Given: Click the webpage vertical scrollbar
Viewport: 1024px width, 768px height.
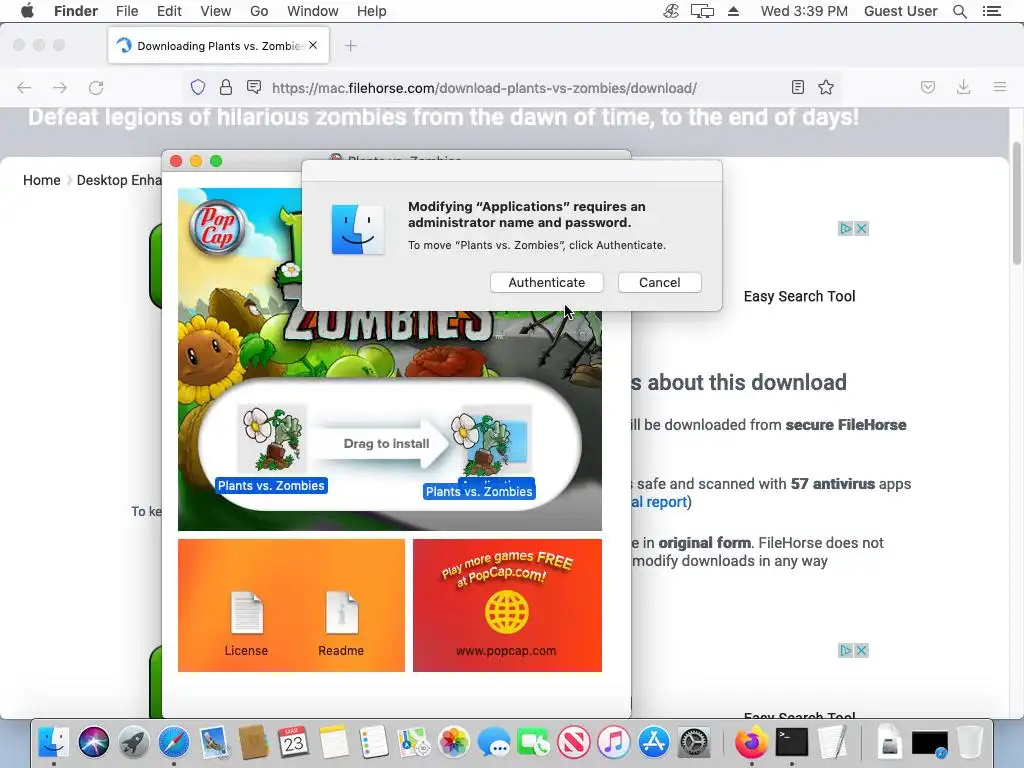Looking at the screenshot, I should (x=1016, y=204).
